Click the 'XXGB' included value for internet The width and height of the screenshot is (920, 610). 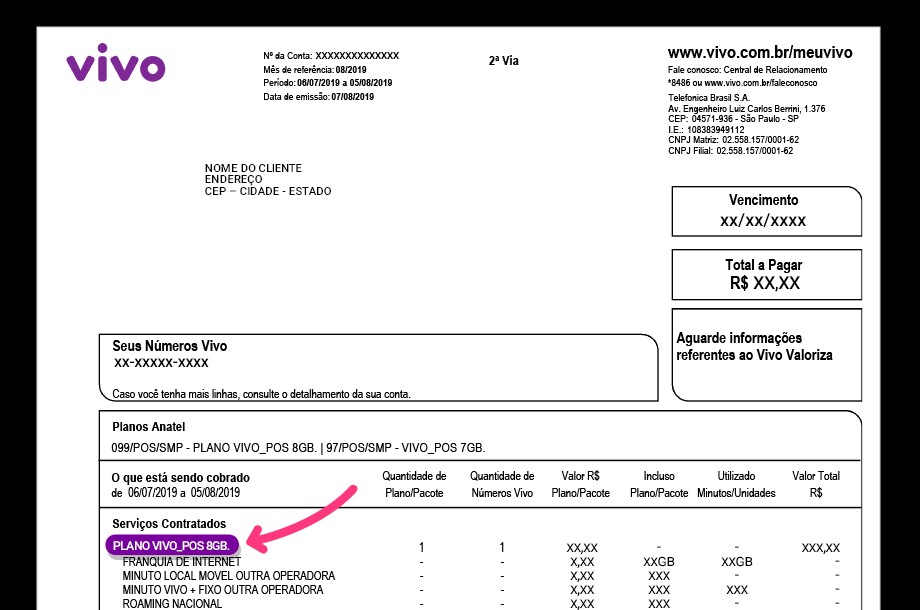[x=658, y=562]
